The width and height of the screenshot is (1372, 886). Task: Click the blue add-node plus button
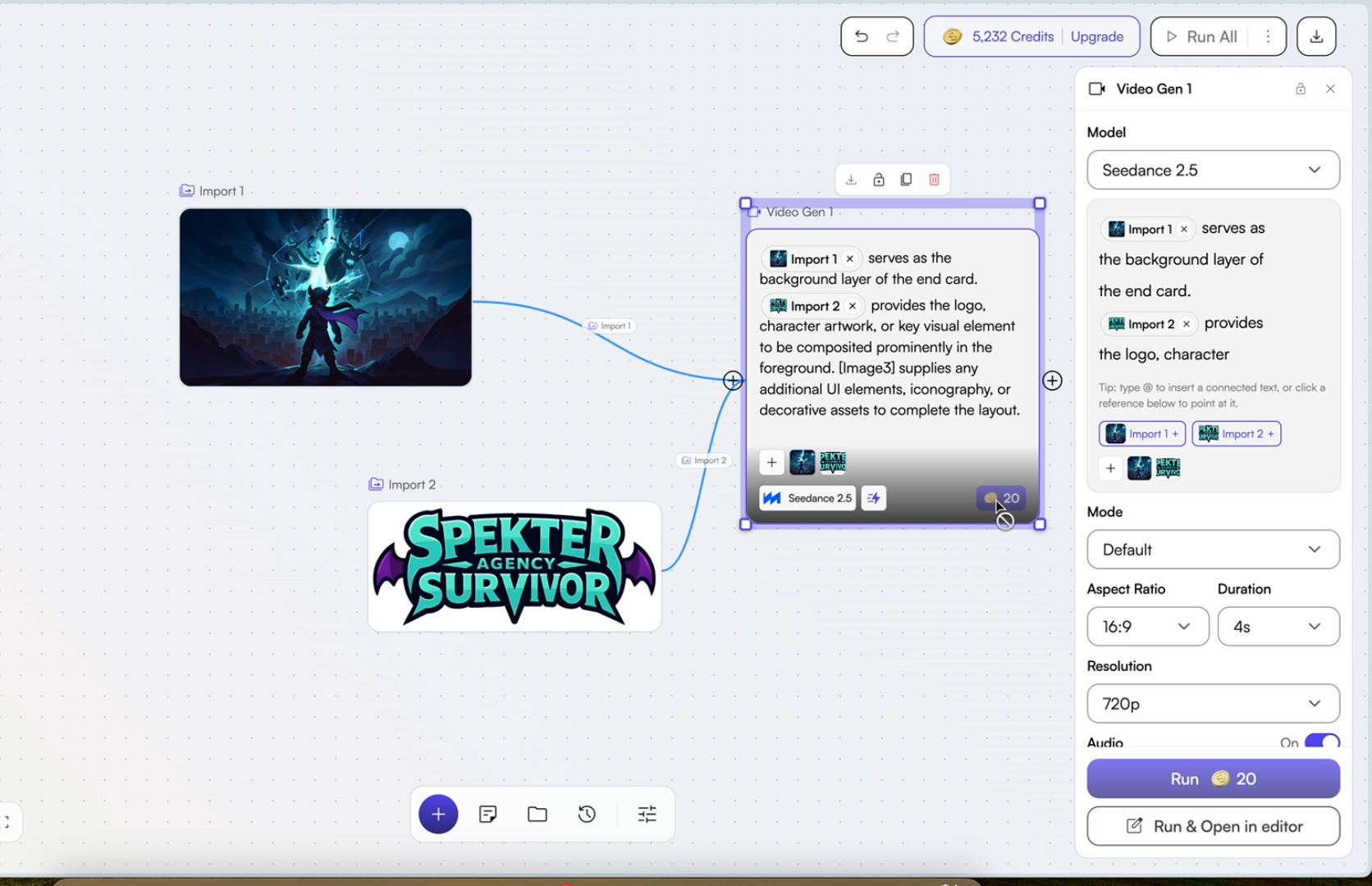(438, 814)
